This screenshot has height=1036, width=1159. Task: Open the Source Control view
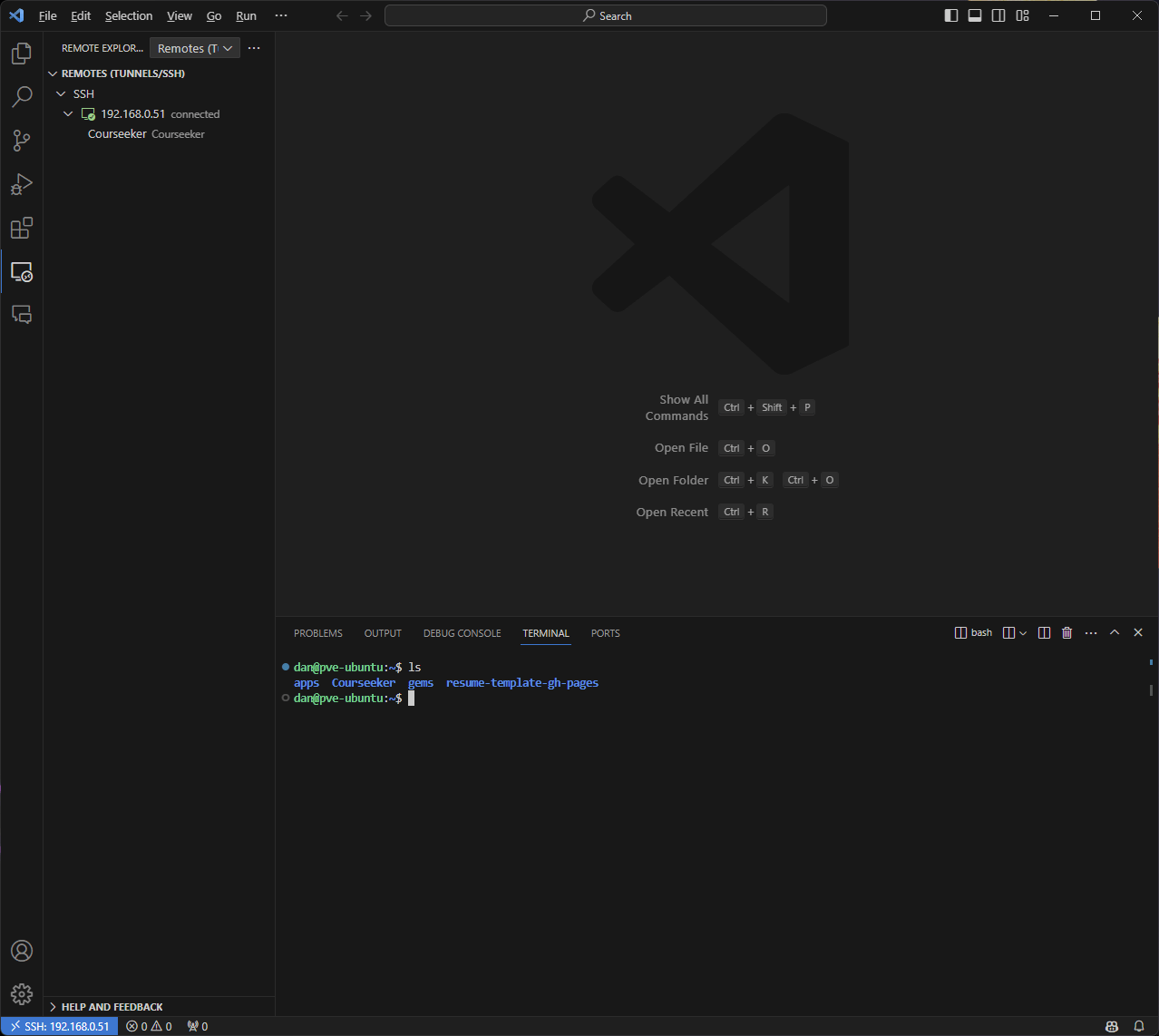(22, 141)
